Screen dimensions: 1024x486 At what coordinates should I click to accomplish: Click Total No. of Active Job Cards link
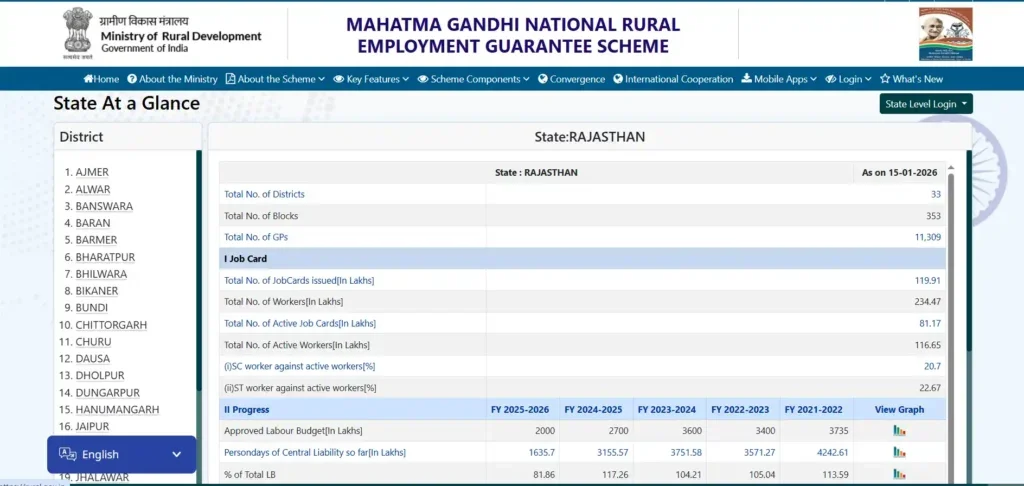300,323
